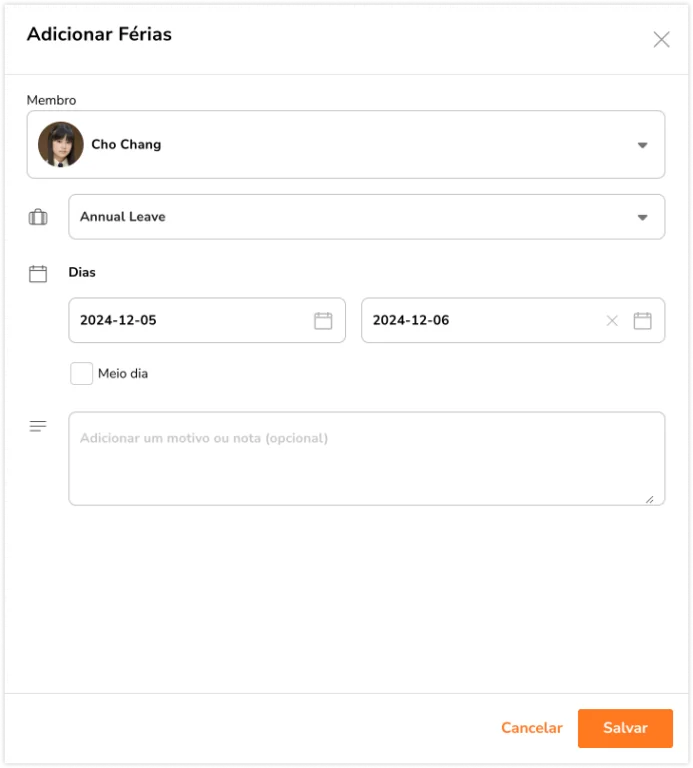Expand the Membro dropdown arrow
The image size is (693, 768).
click(x=643, y=145)
